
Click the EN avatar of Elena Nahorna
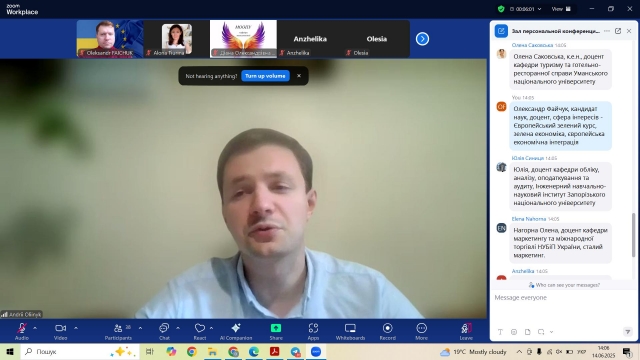tap(501, 228)
